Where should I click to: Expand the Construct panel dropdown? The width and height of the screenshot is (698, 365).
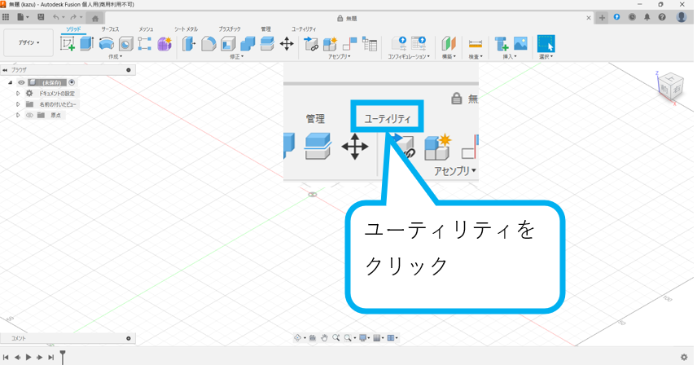coord(449,57)
